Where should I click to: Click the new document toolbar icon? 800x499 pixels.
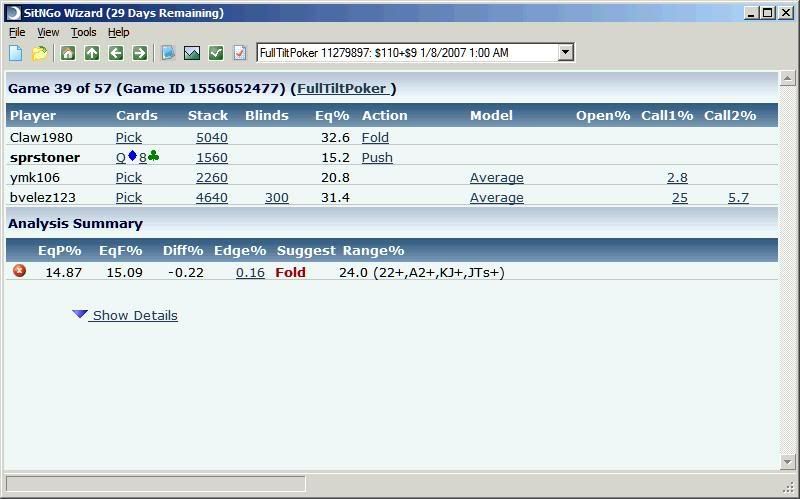15,53
